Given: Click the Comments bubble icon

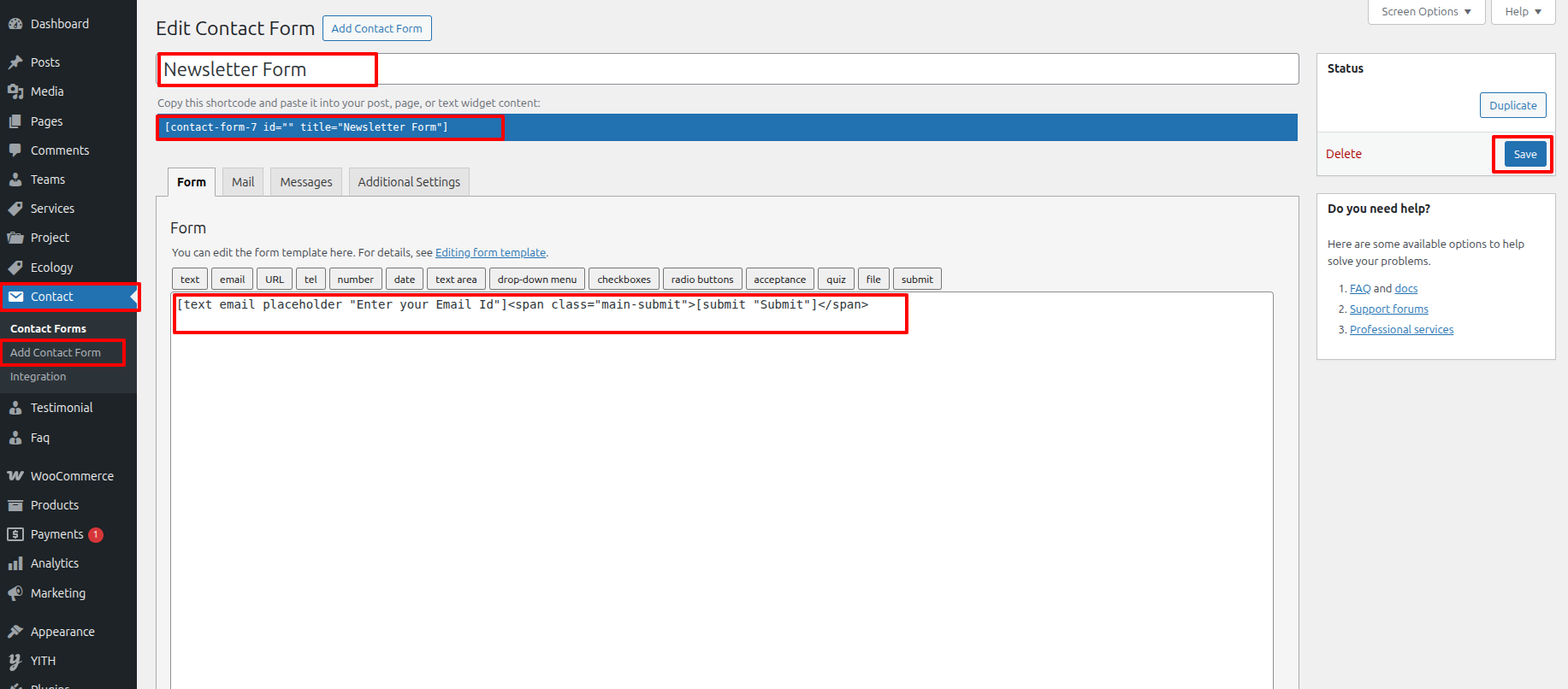Looking at the screenshot, I should pos(15,150).
